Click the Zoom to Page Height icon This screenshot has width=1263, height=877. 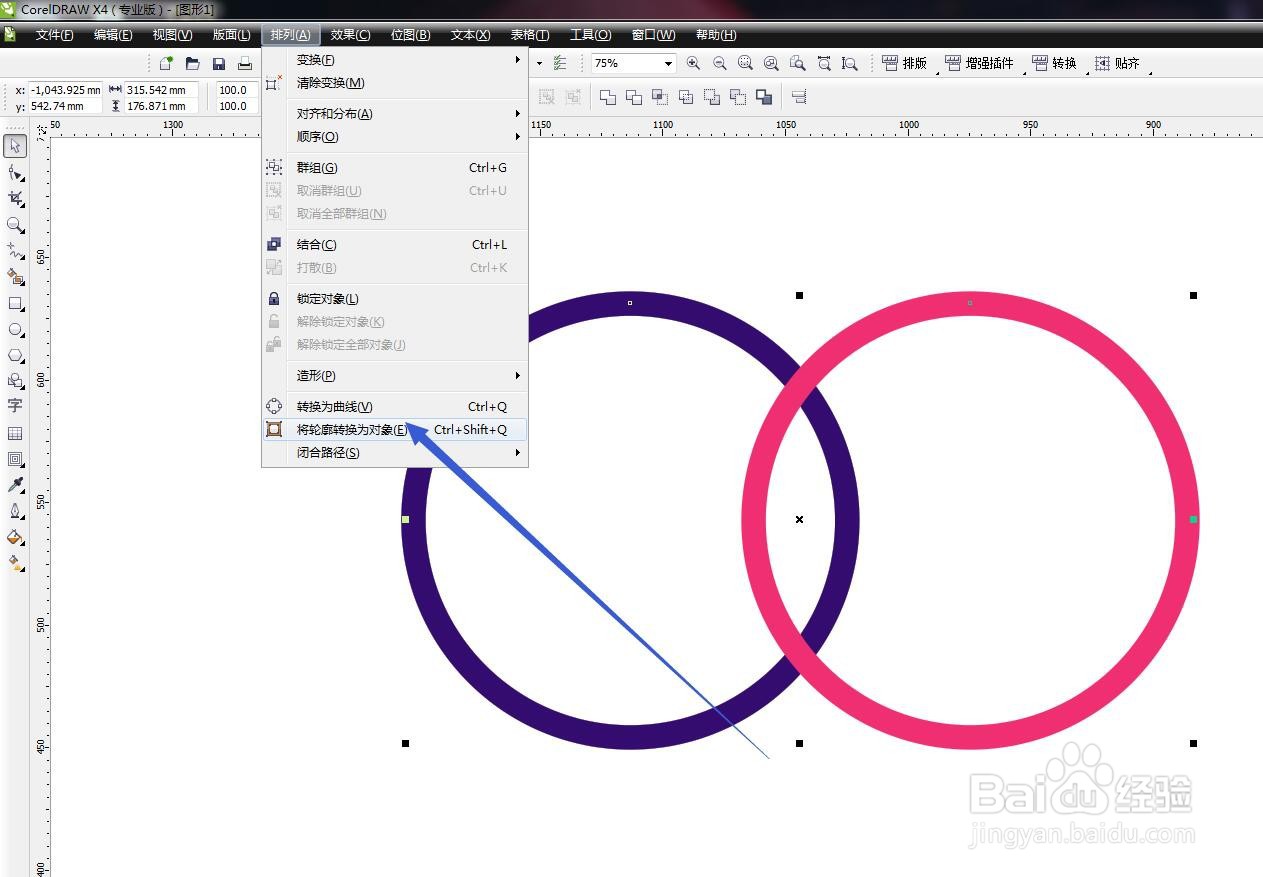click(849, 63)
